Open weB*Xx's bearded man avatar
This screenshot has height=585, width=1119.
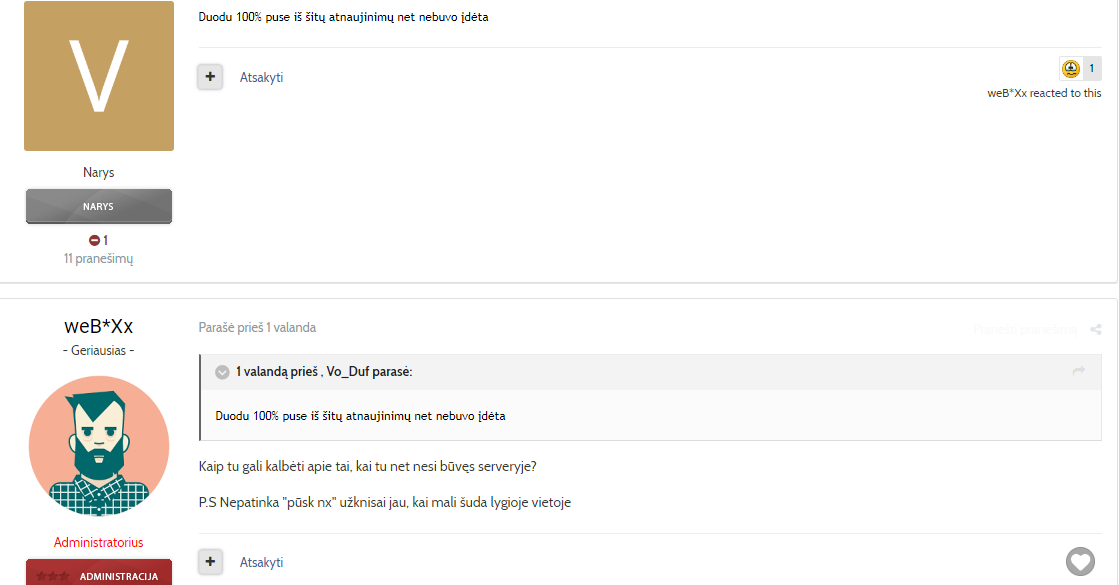click(98, 446)
